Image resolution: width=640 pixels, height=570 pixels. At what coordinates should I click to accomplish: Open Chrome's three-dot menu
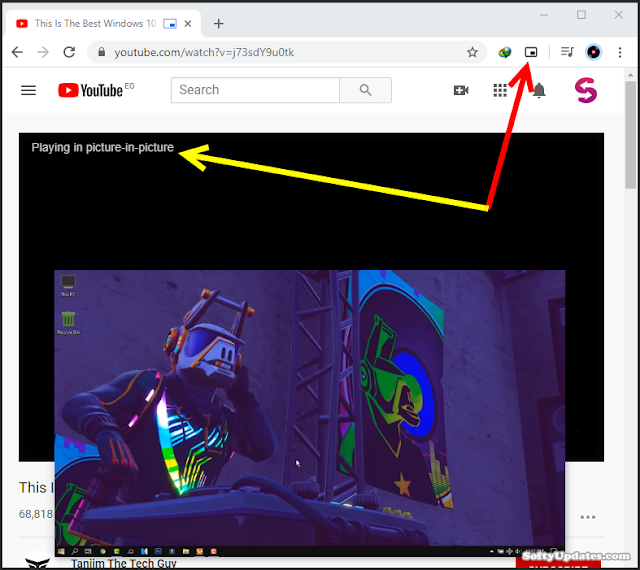tap(620, 52)
